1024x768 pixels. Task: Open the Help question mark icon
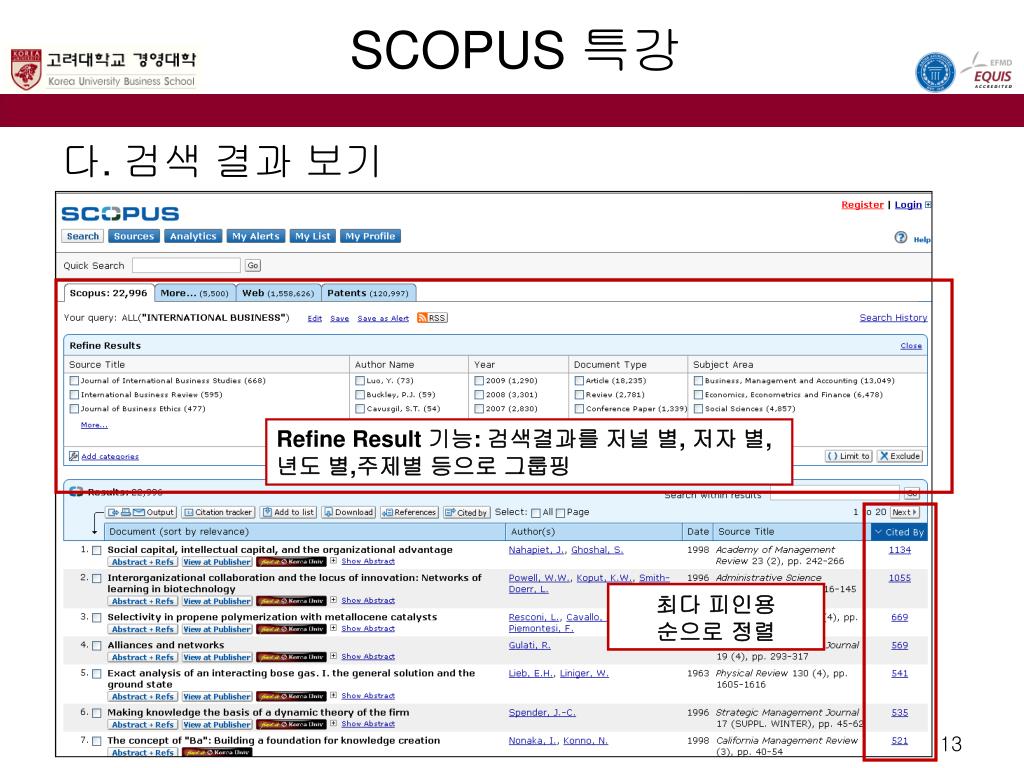pyautogui.click(x=901, y=238)
